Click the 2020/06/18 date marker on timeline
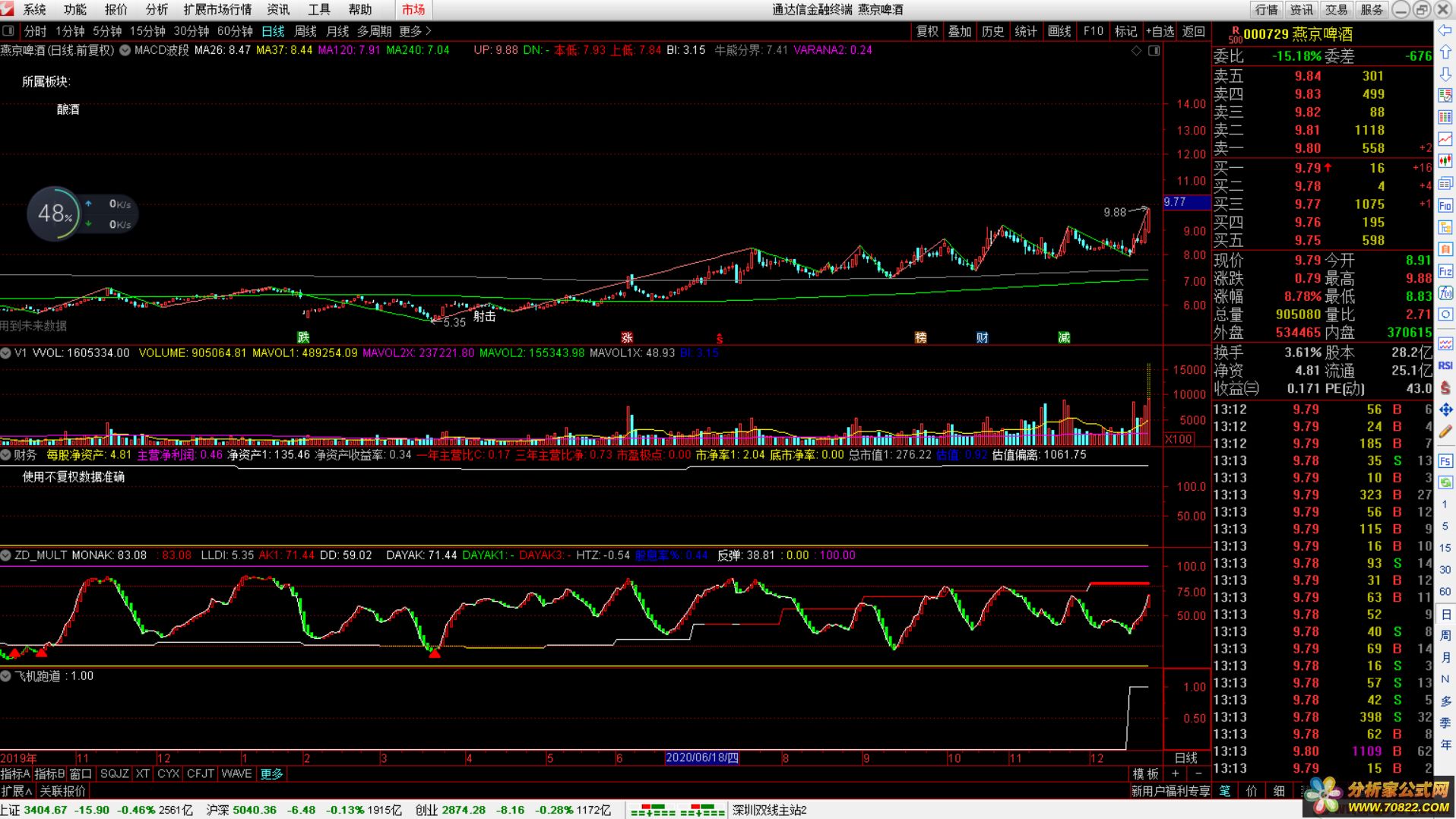The width and height of the screenshot is (1456, 819). pos(701,757)
